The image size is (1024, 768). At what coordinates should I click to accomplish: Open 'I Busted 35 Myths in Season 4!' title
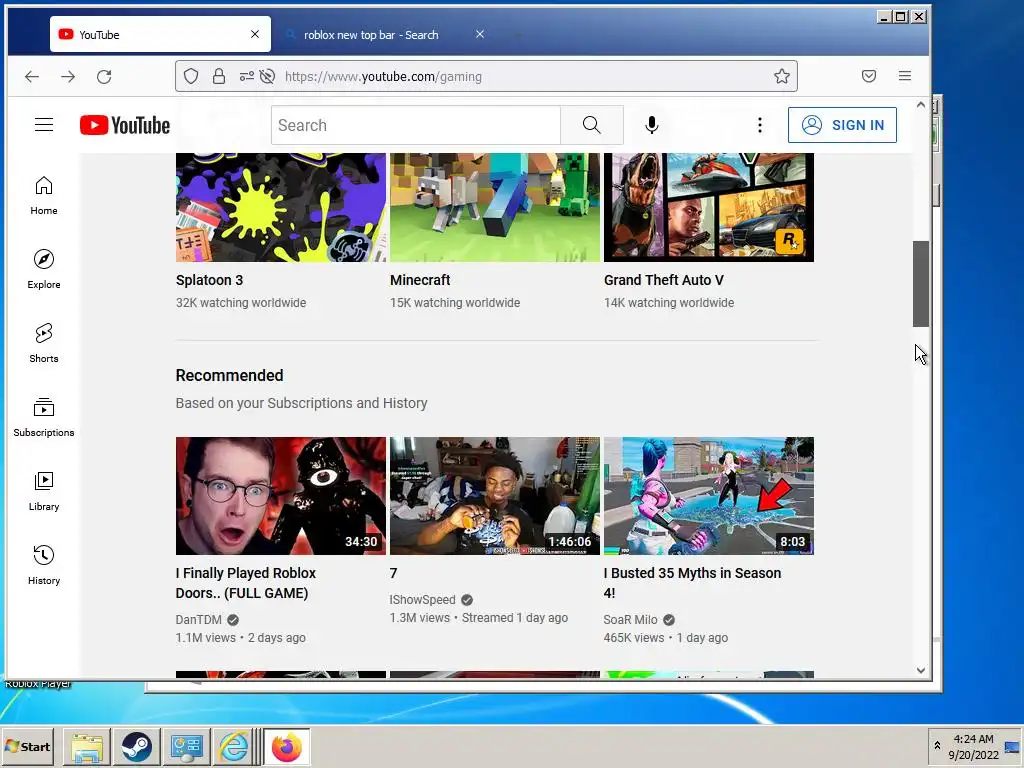(692, 583)
